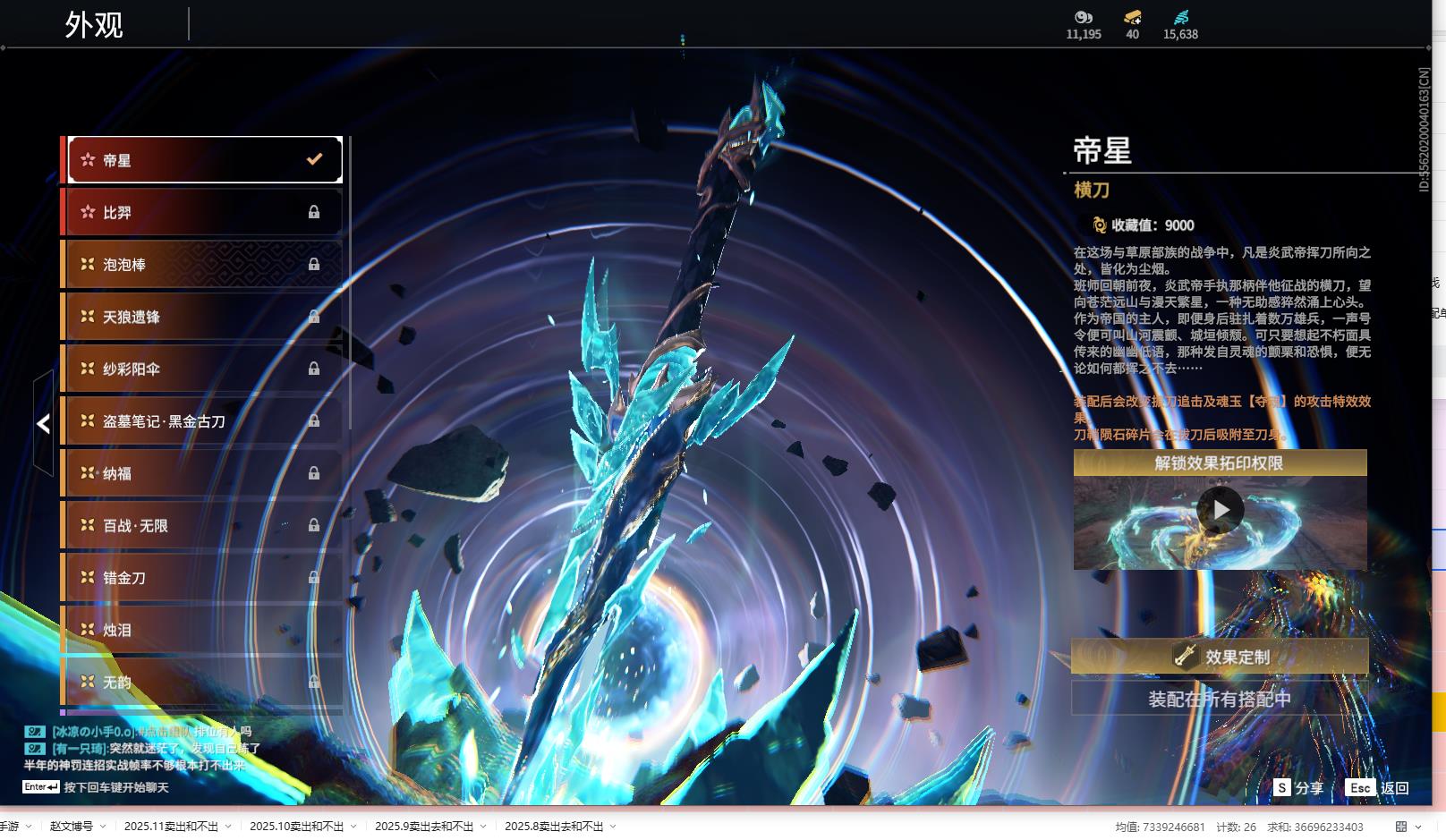Click the lock icon on 错金刀
Viewport: 1446px width, 840px height.
point(314,577)
